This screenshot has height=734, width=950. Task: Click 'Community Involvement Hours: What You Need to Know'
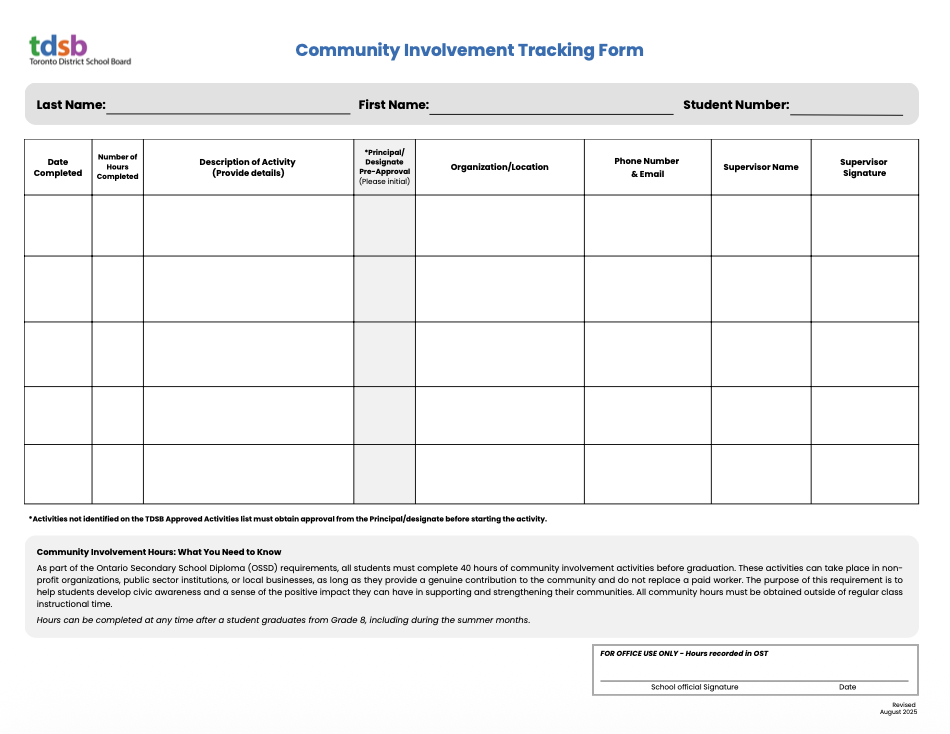click(159, 552)
